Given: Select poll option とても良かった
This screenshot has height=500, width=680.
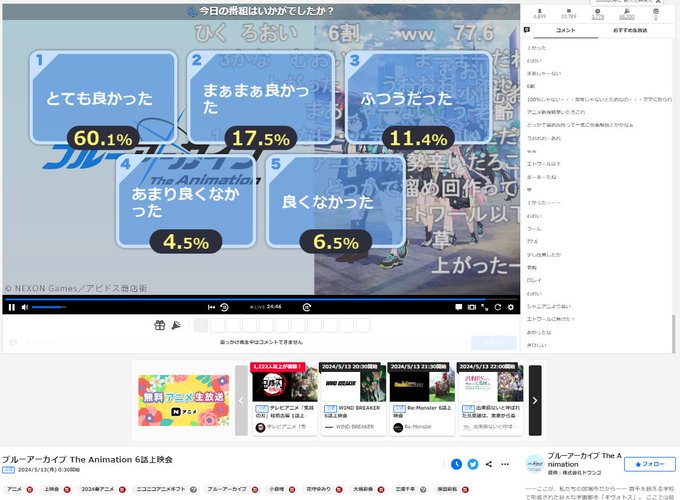Looking at the screenshot, I should pyautogui.click(x=103, y=98).
